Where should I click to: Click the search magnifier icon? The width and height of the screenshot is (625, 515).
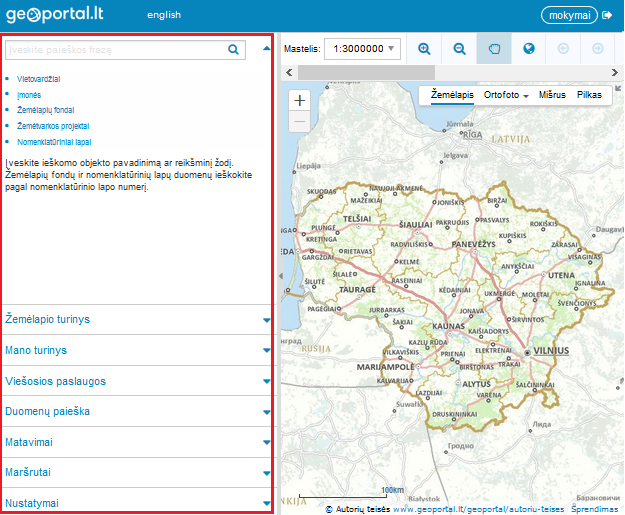pyautogui.click(x=233, y=49)
